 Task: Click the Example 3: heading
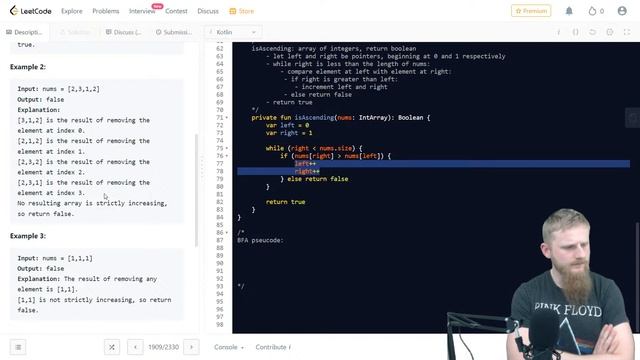(28, 236)
